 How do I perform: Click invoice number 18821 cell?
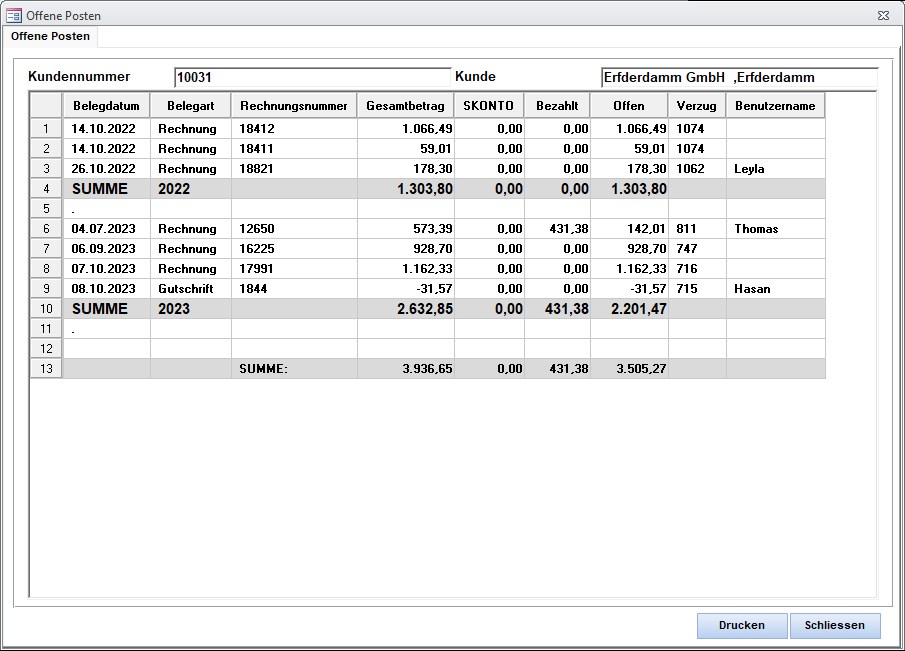[x=293, y=169]
